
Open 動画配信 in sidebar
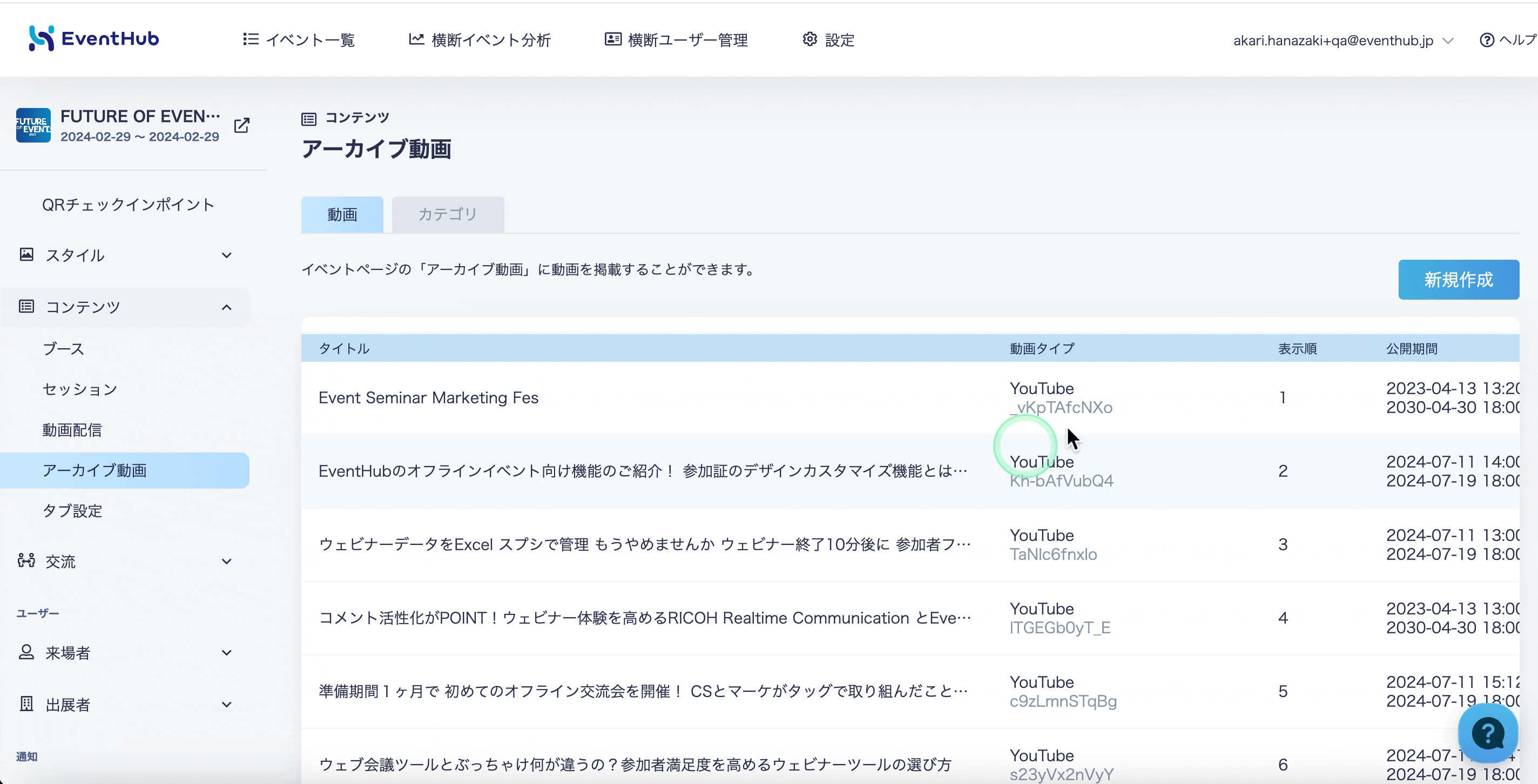72,430
